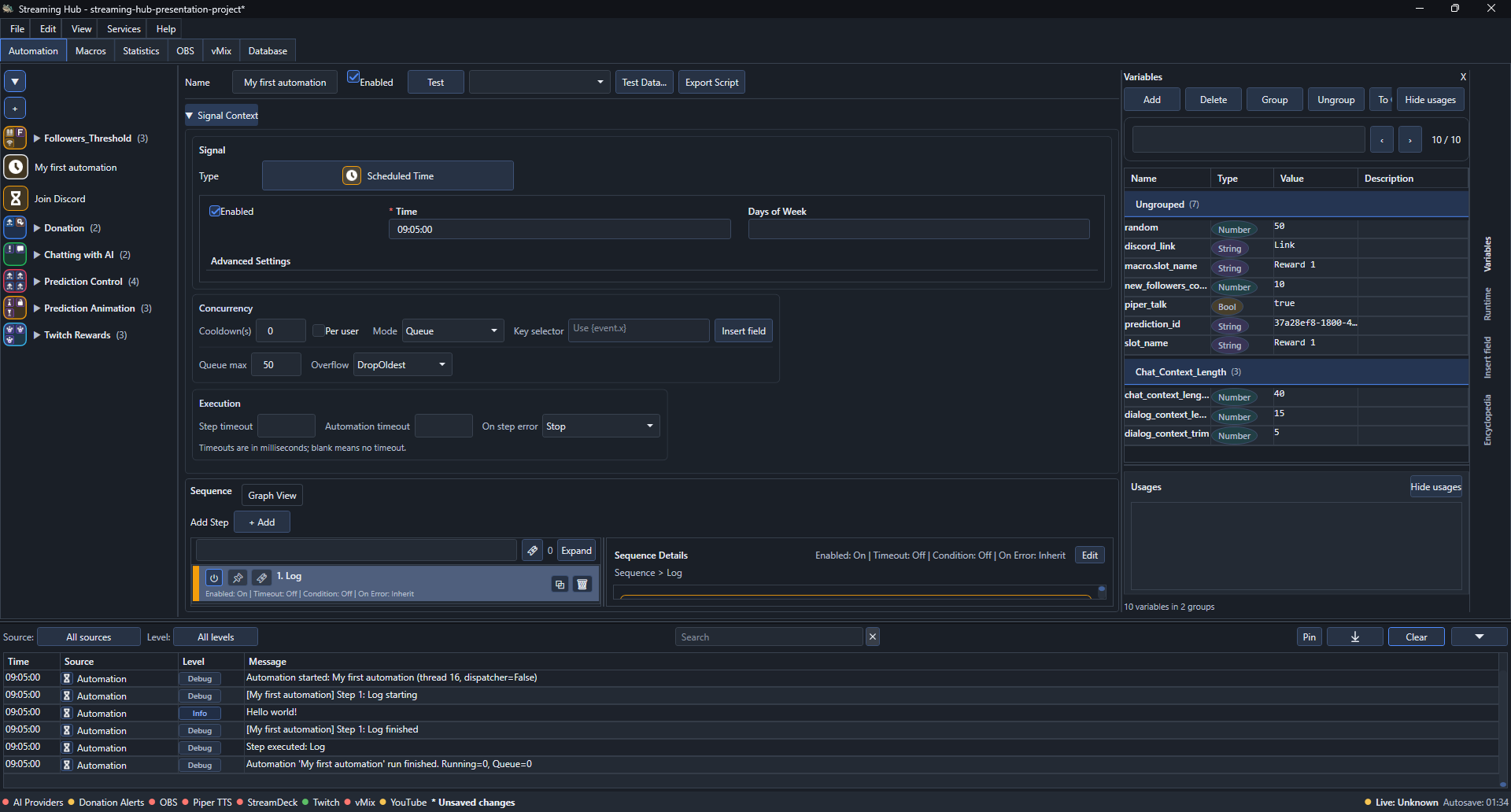This screenshot has height=812, width=1511.
Task: Click the Donation group icon
Action: 16,227
